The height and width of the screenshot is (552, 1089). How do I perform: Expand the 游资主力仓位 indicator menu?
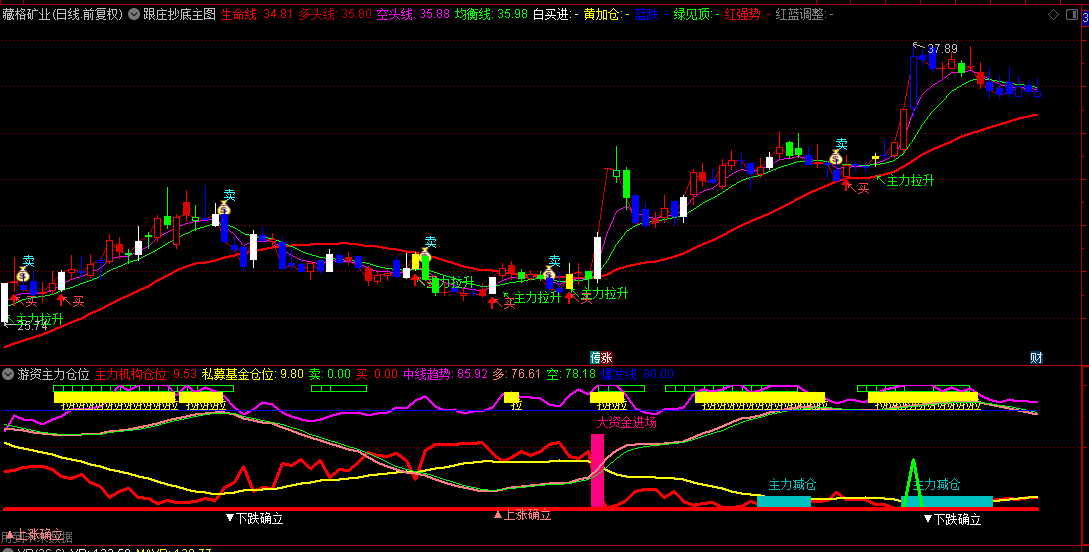[x=8, y=374]
